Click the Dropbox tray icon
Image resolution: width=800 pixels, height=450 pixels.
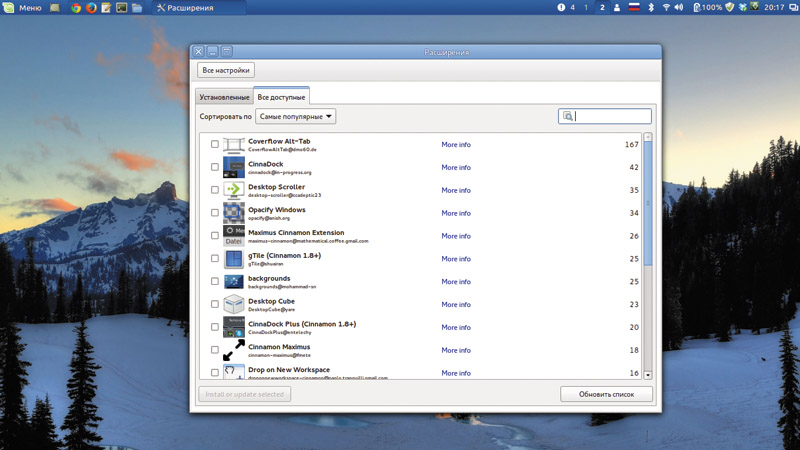(x=743, y=8)
